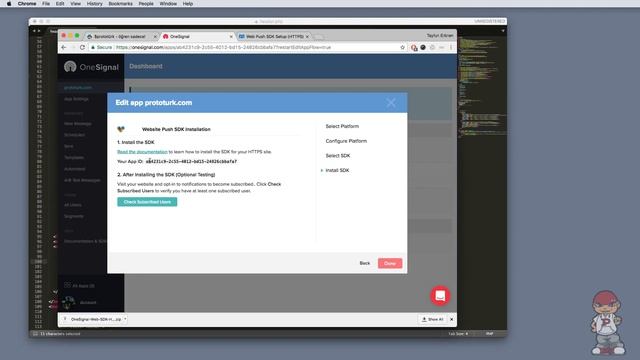Click Check Subscribed Users button
Screen dimensions: 640x360
pos(147,202)
